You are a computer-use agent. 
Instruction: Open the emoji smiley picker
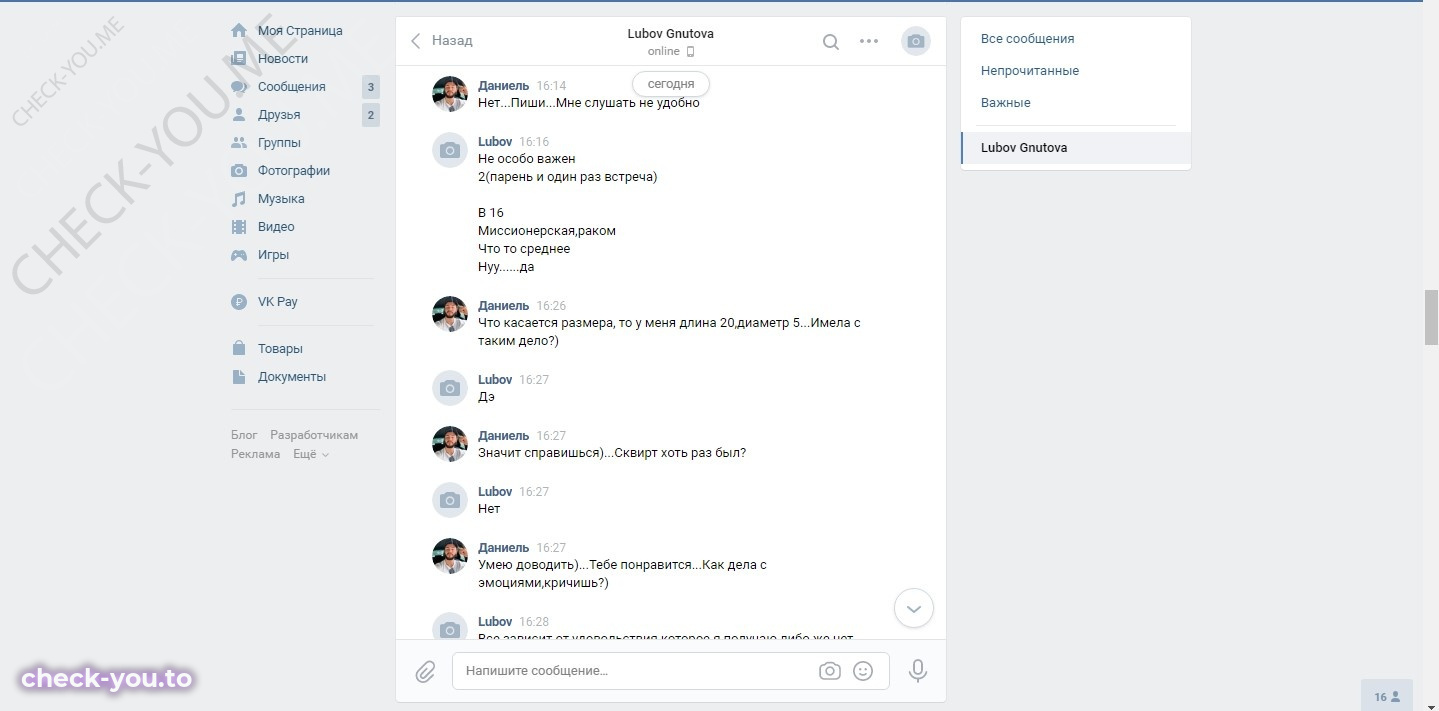tap(863, 671)
